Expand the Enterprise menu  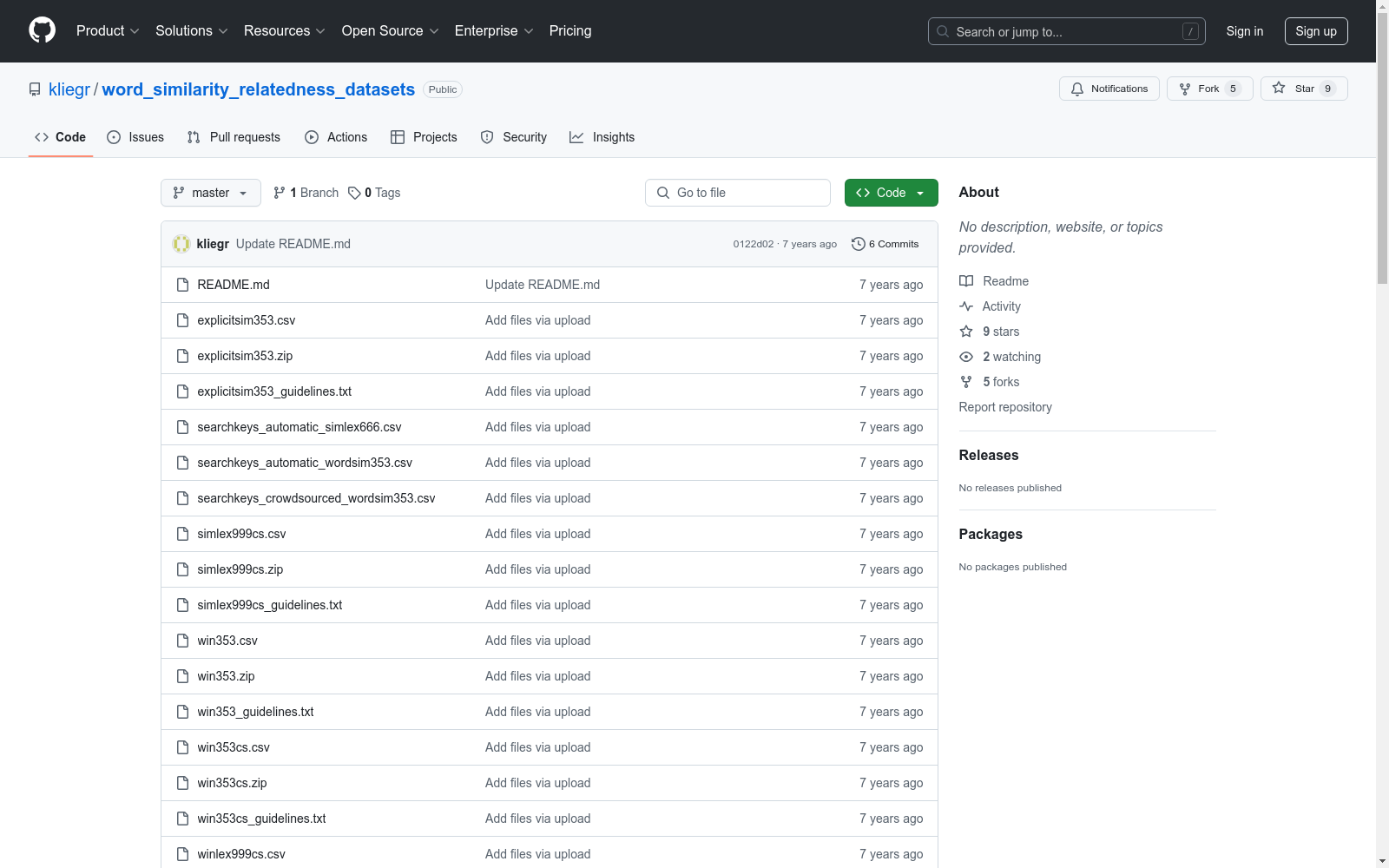pyautogui.click(x=494, y=30)
